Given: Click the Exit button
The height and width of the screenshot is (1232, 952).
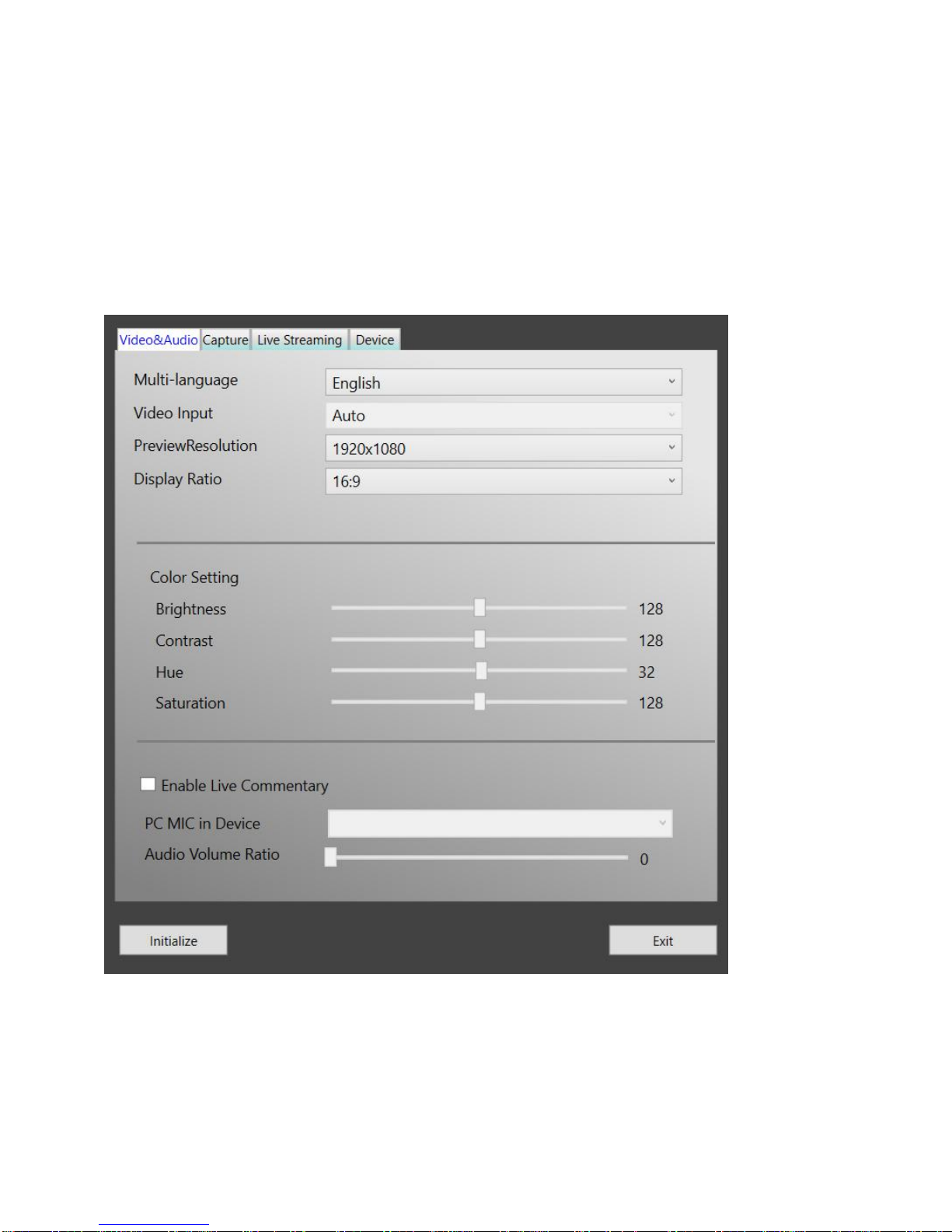Looking at the screenshot, I should click(x=662, y=940).
